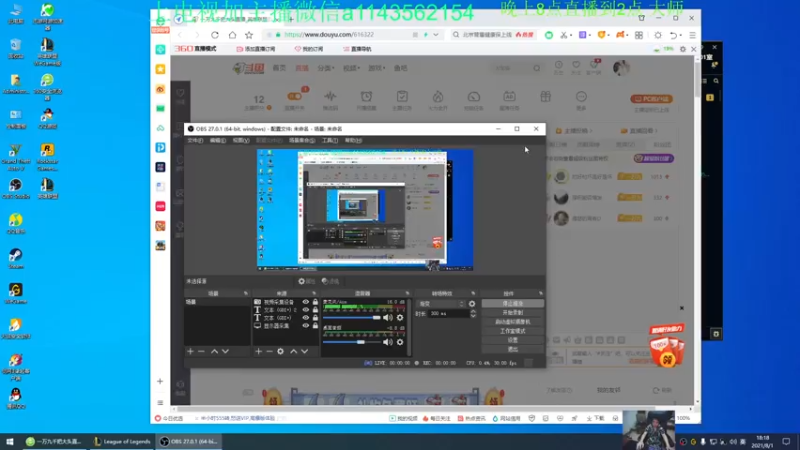Screen dimensions: 800x450
Task: Expand the 视频 dropdown in the Douyu navigation
Action: pyautogui.click(x=351, y=68)
